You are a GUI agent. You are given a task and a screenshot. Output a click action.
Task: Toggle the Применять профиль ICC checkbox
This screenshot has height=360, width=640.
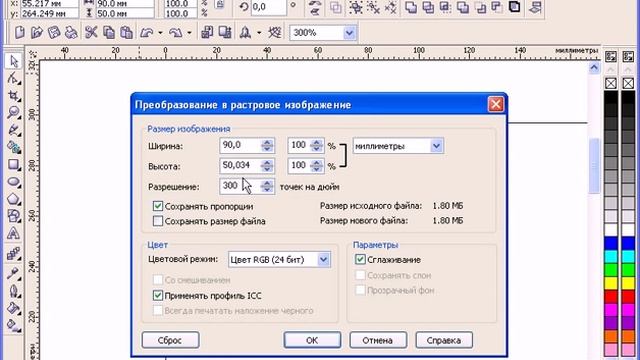coord(158,296)
